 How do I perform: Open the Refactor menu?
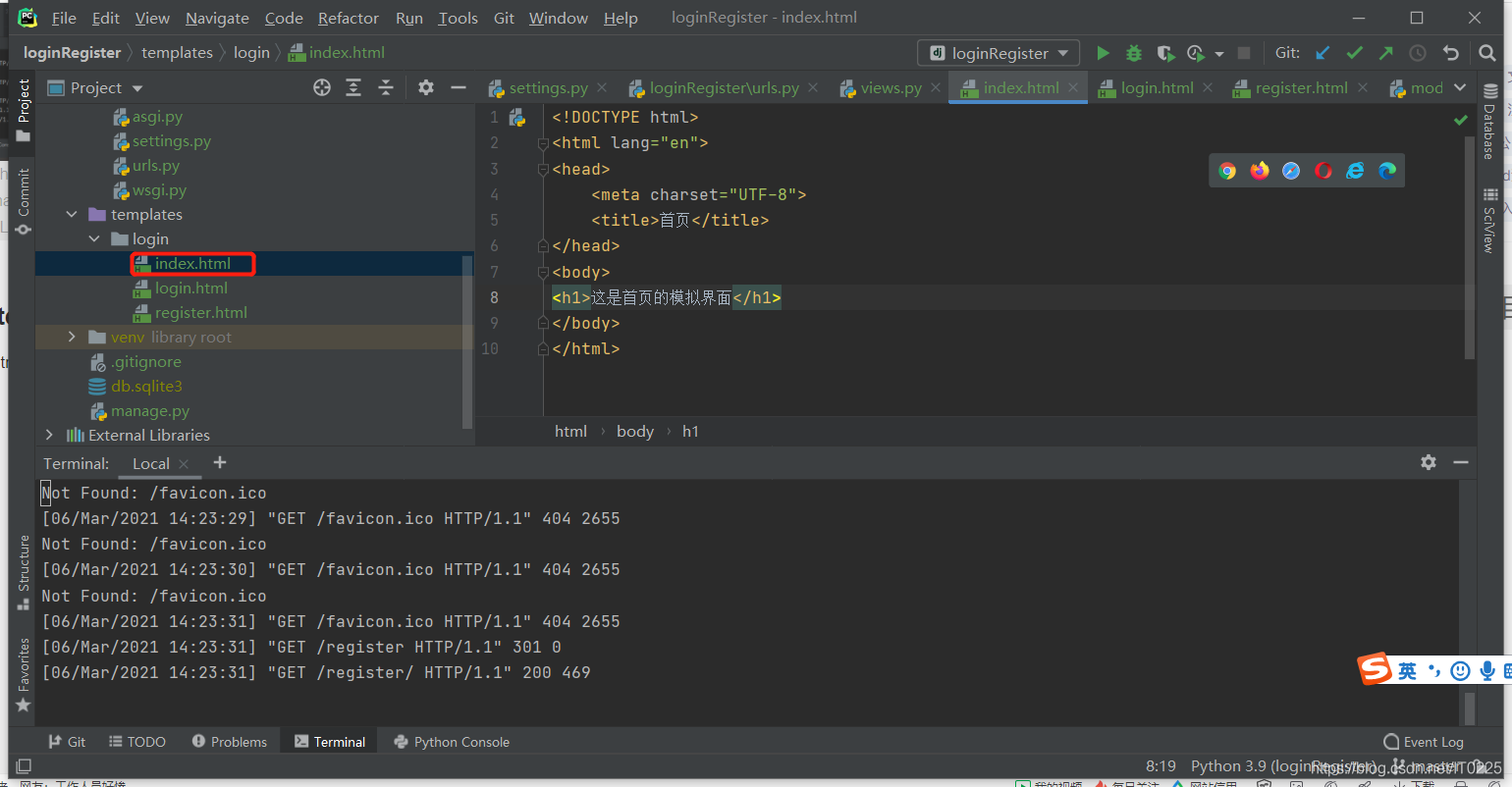click(348, 18)
